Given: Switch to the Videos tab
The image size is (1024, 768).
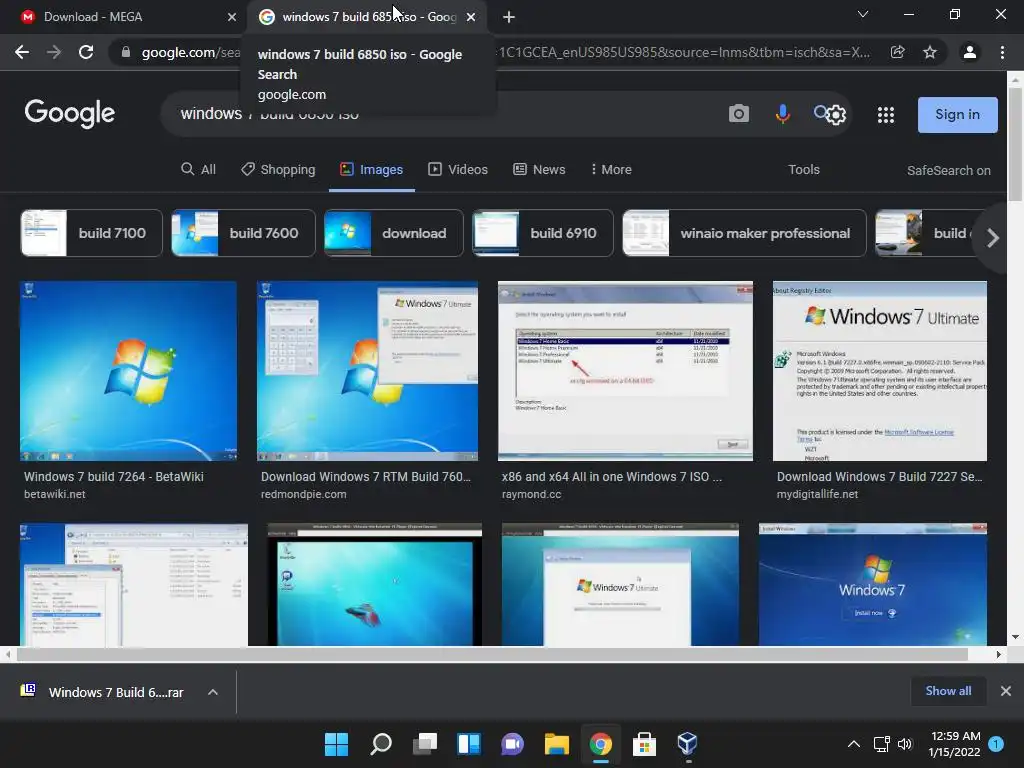Looking at the screenshot, I should (458, 169).
